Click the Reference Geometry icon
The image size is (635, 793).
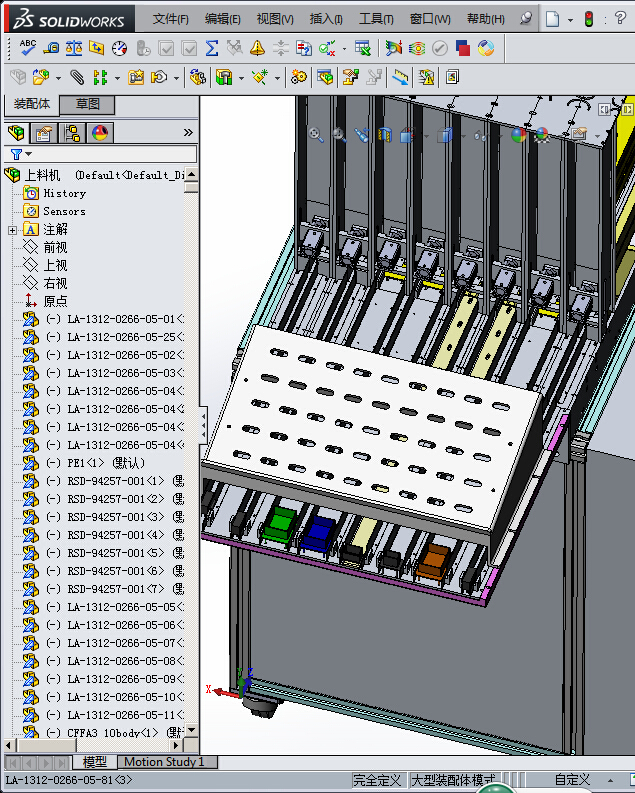260,77
